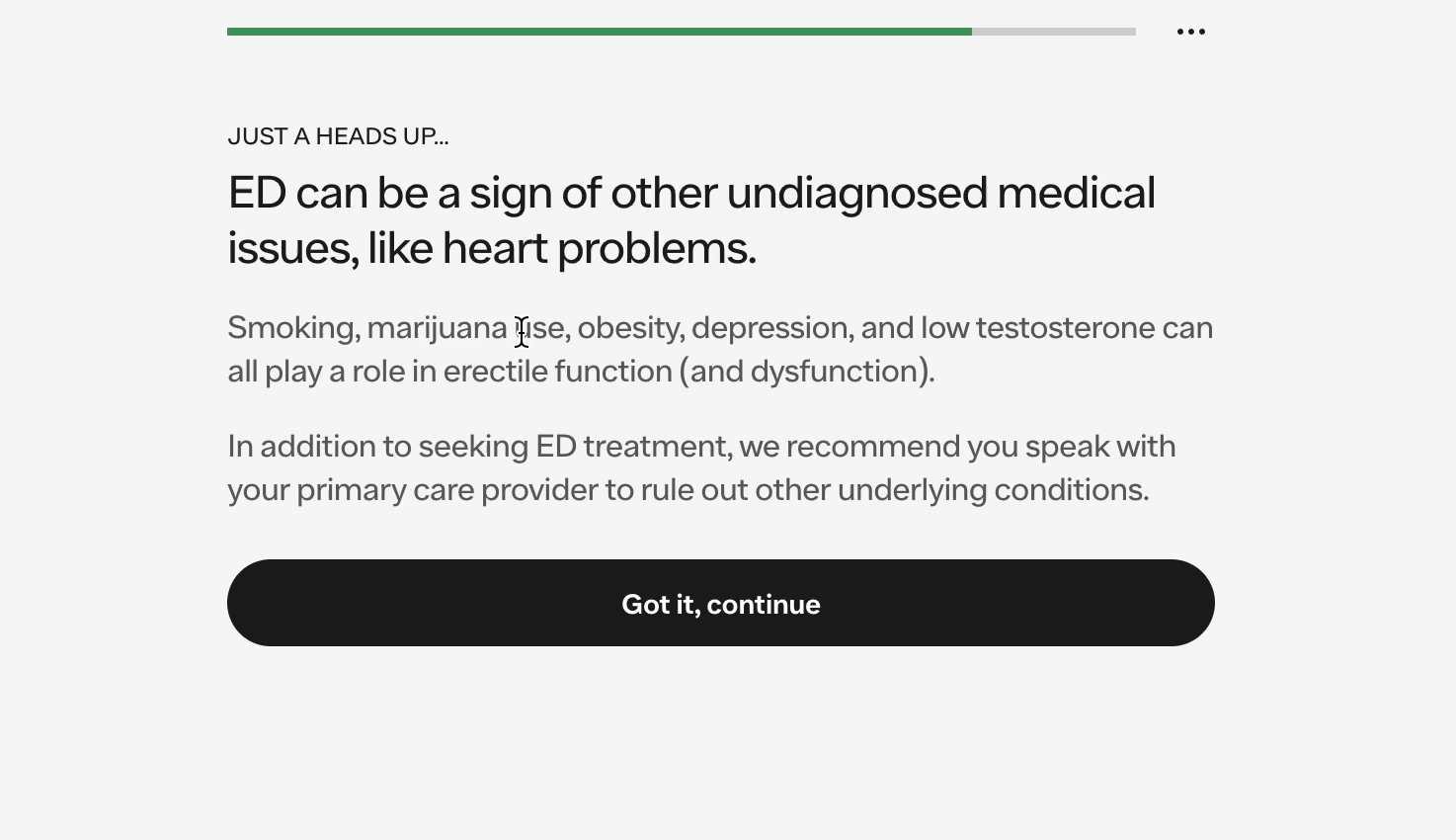The image size is (1456, 840).
Task: Click 'ED treatment' in the second paragraph
Action: [633, 447]
